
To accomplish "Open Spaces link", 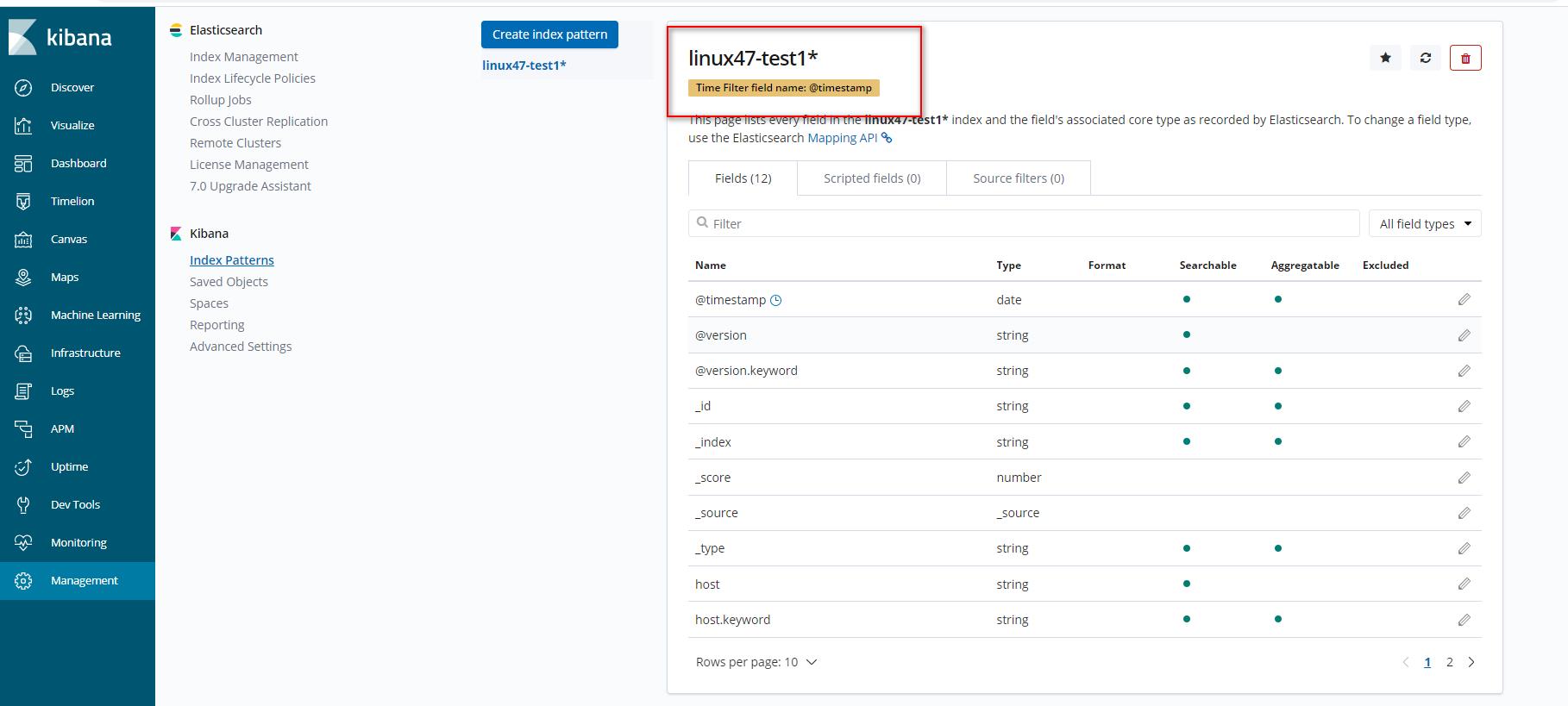I will click(209, 303).
